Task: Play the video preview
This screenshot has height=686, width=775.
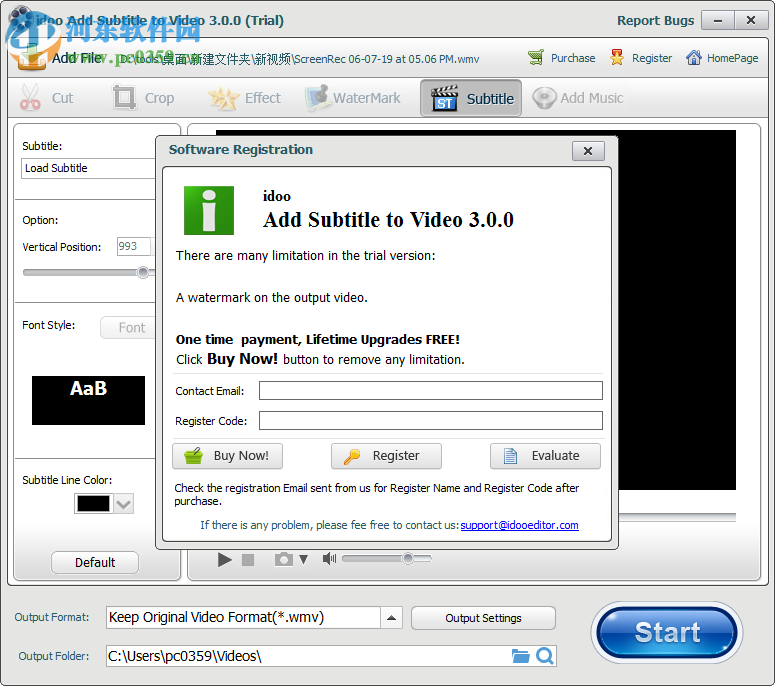Action: coord(224,559)
